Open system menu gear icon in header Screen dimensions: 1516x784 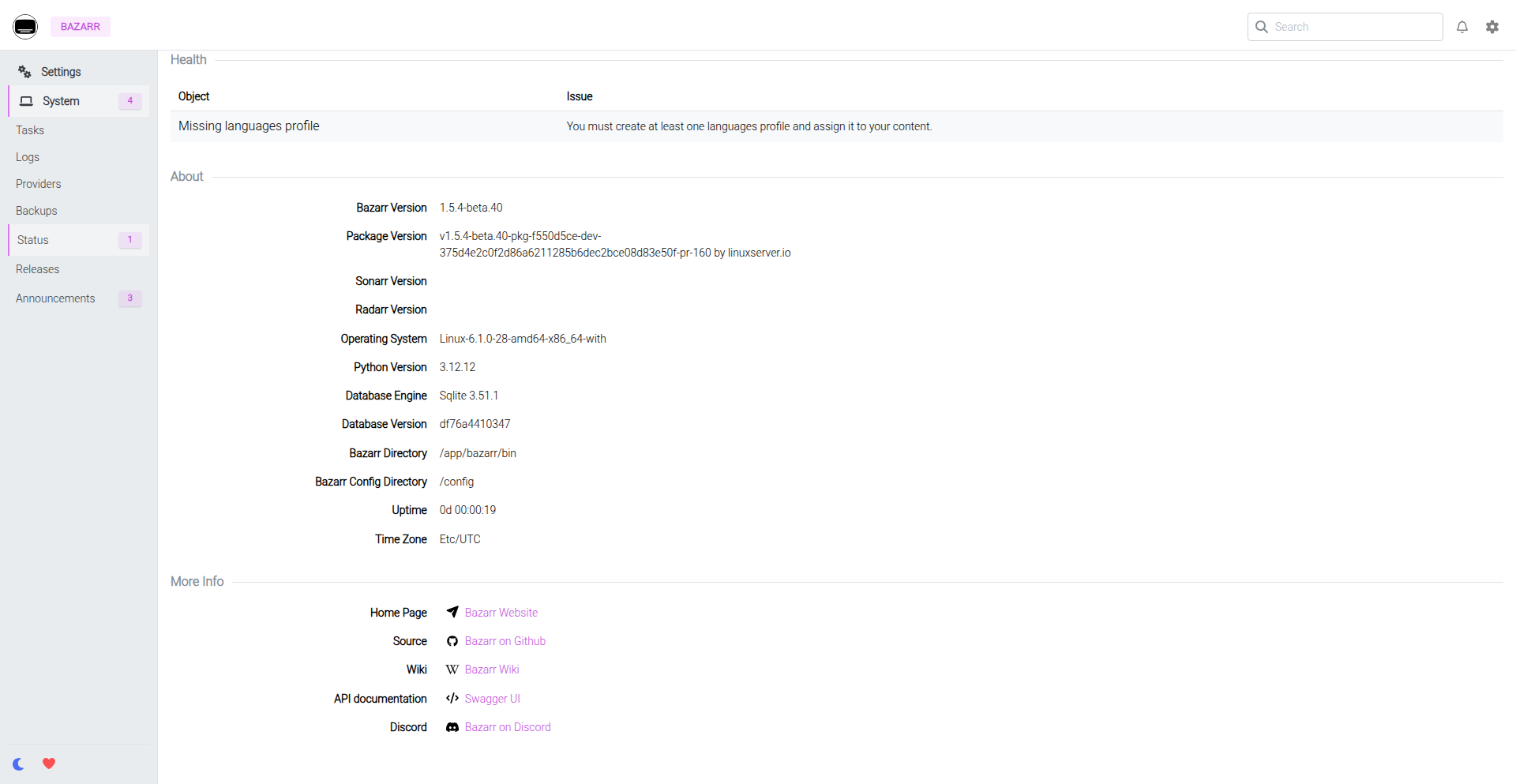coord(1492,27)
